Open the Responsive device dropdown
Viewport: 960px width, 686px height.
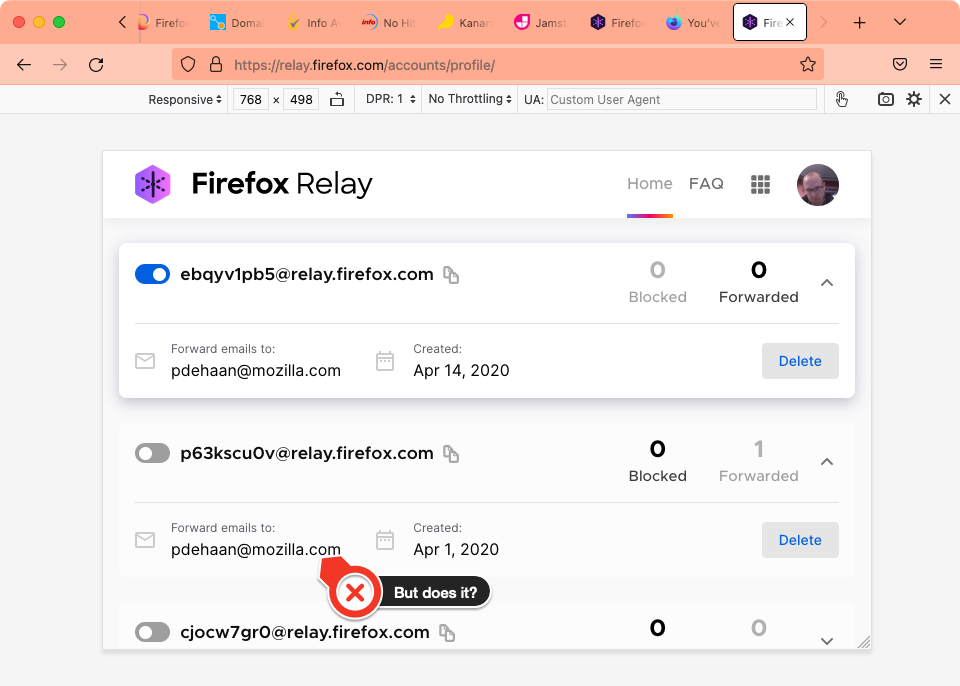point(184,99)
